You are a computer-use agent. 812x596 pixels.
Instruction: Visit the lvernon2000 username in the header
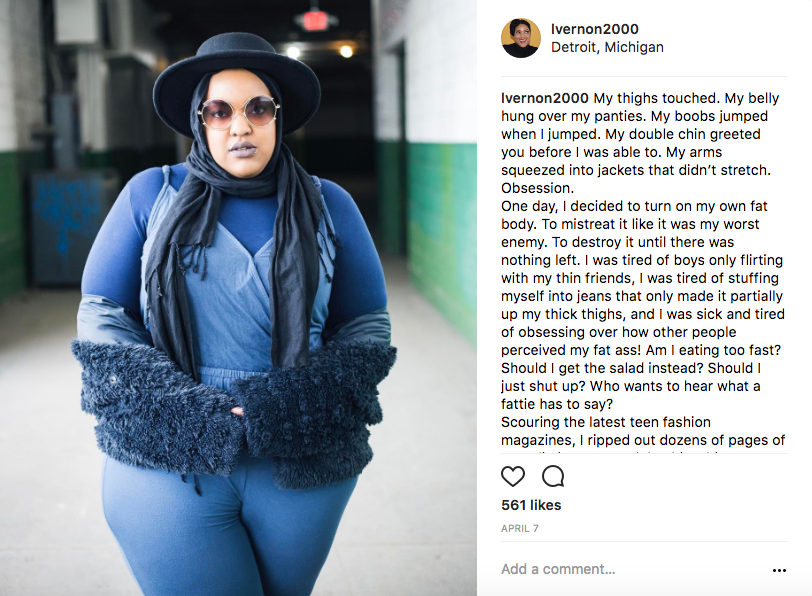[x=594, y=29]
